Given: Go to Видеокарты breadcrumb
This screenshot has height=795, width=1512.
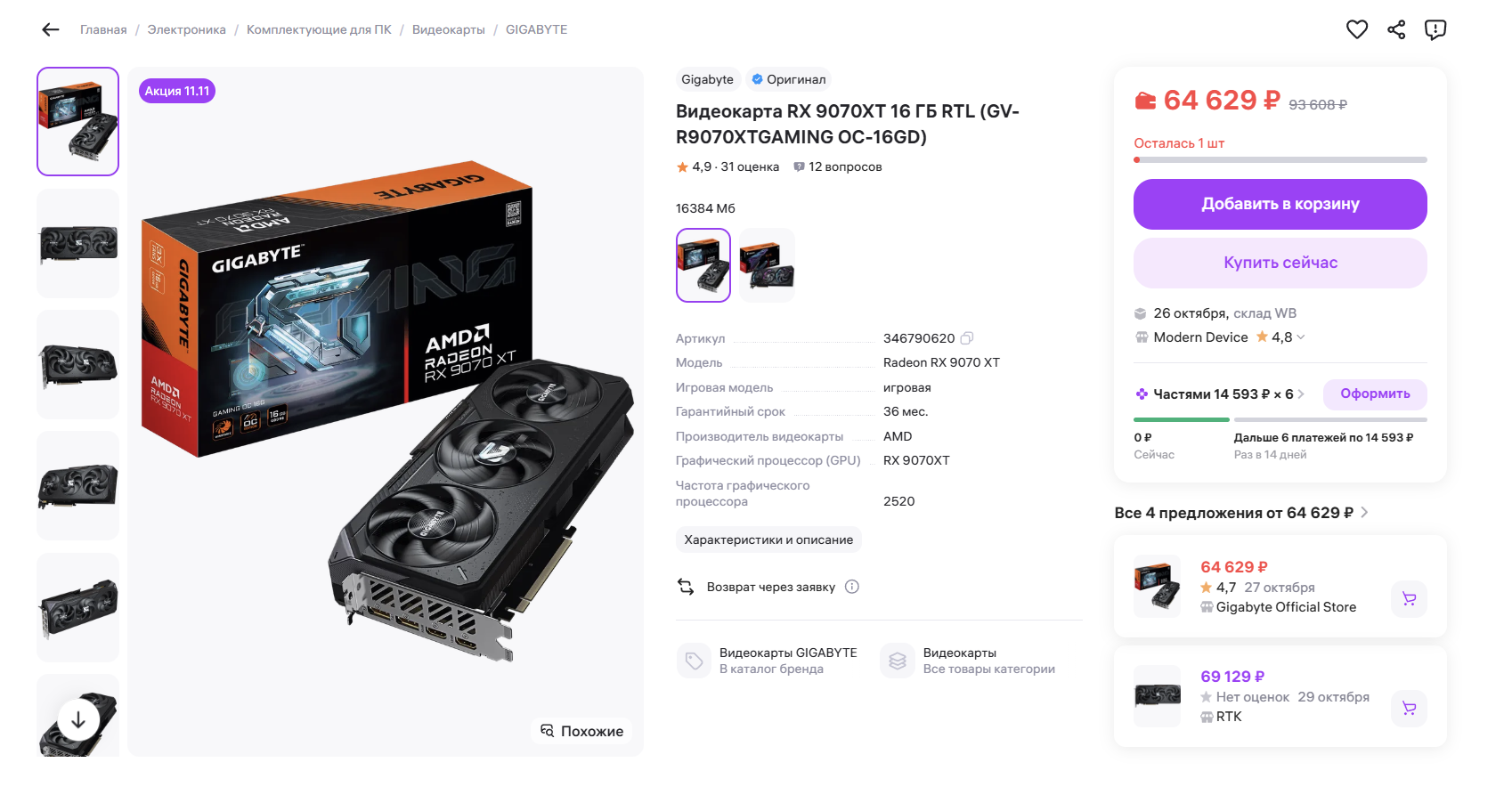Looking at the screenshot, I should (449, 29).
